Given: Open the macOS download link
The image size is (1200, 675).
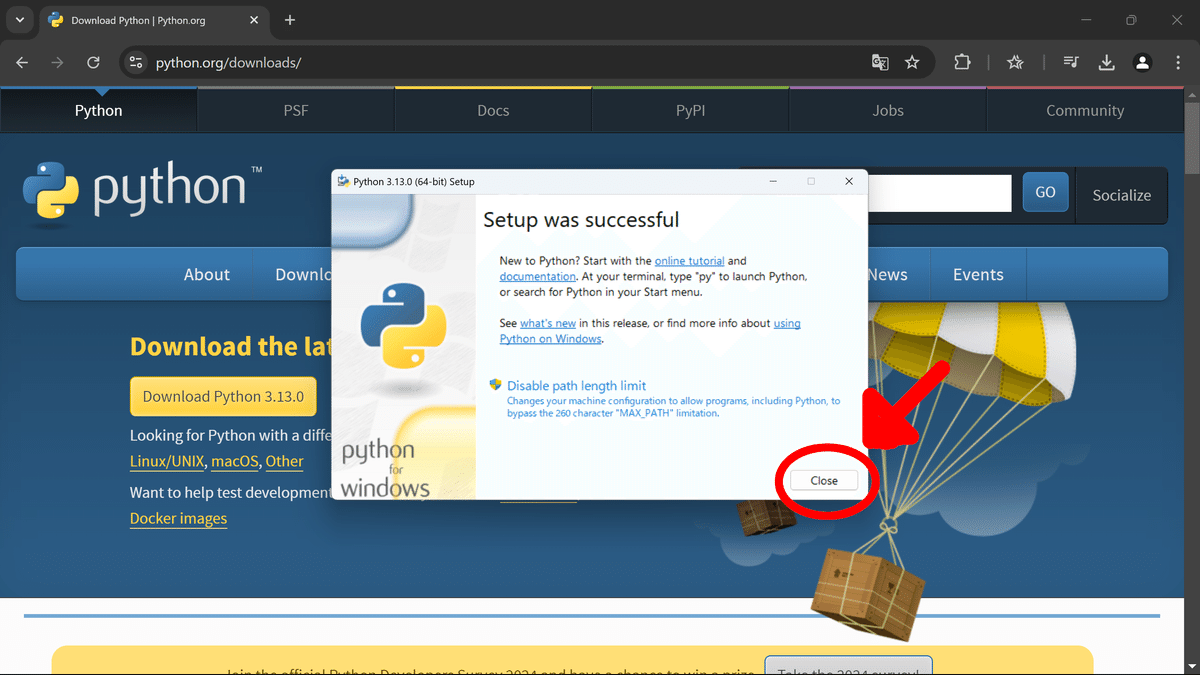Looking at the screenshot, I should [x=235, y=461].
